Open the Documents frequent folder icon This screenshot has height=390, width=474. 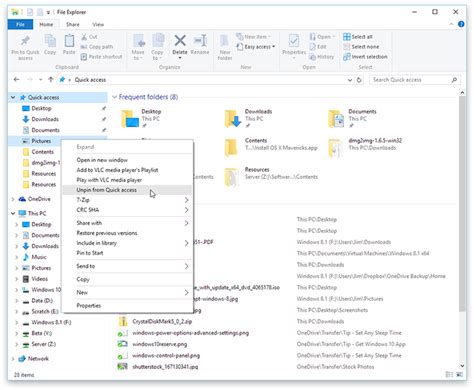[x=336, y=119]
